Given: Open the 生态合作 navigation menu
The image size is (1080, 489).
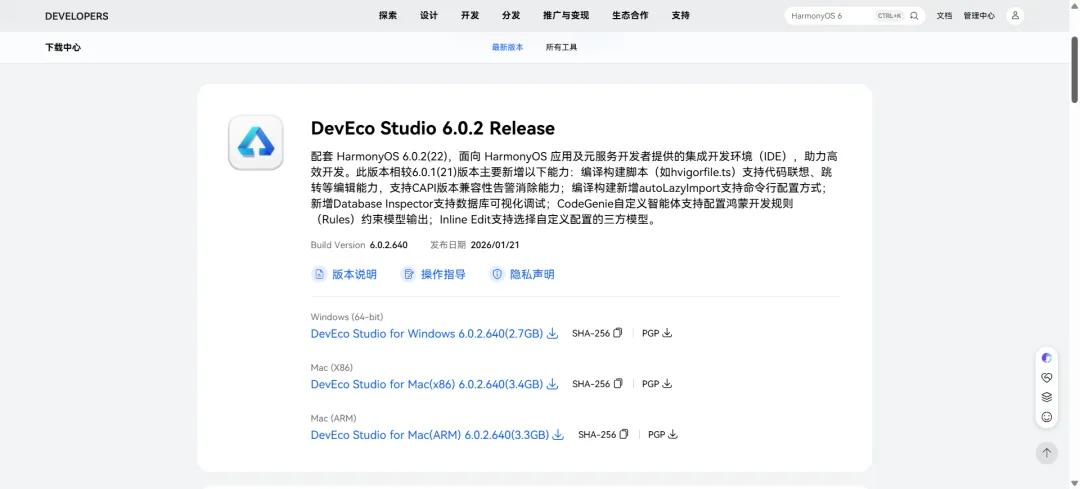Looking at the screenshot, I should tap(630, 15).
